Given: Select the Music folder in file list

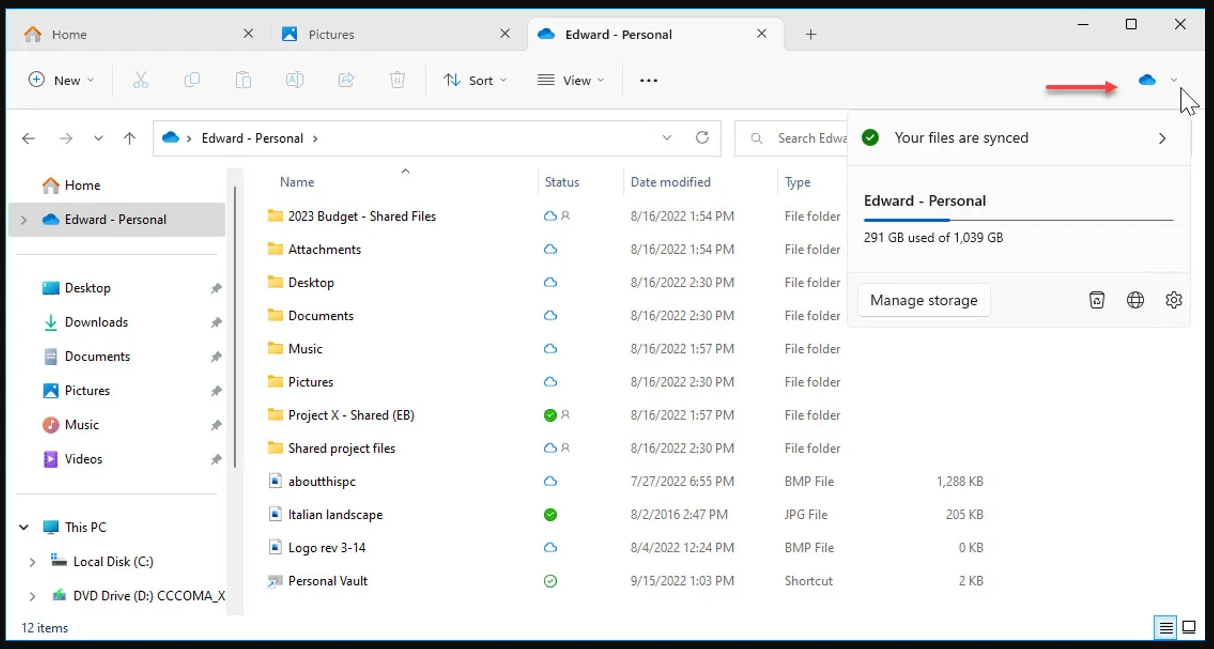Looking at the screenshot, I should click(305, 349).
